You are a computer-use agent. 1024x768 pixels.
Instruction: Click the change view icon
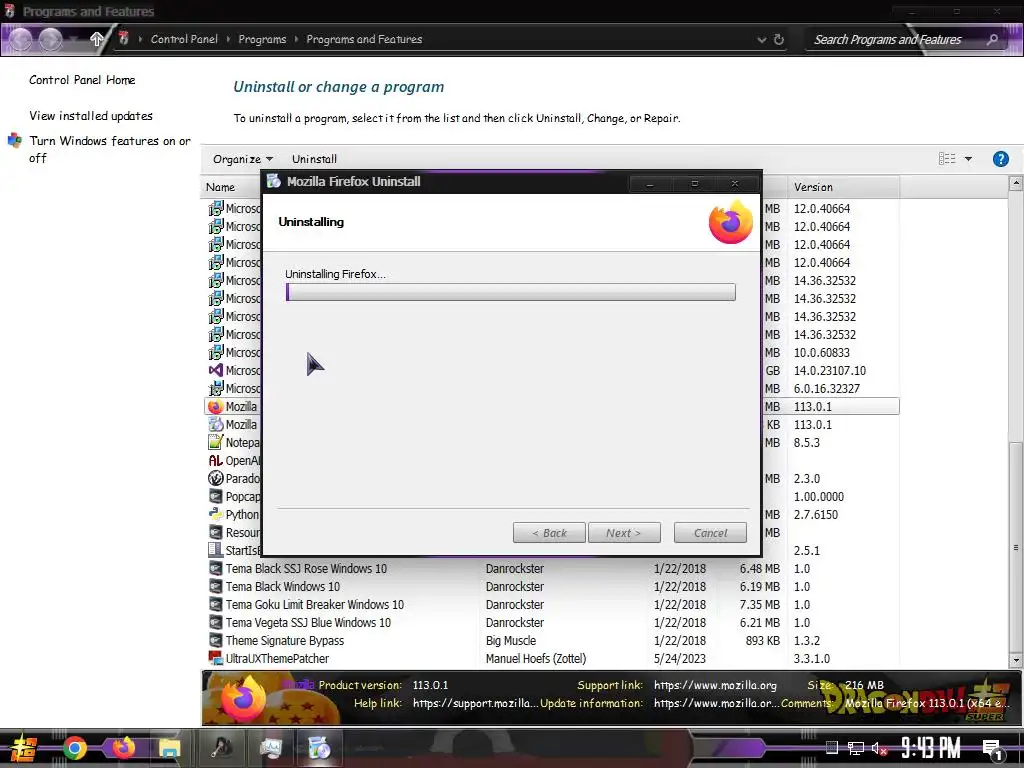(946, 159)
